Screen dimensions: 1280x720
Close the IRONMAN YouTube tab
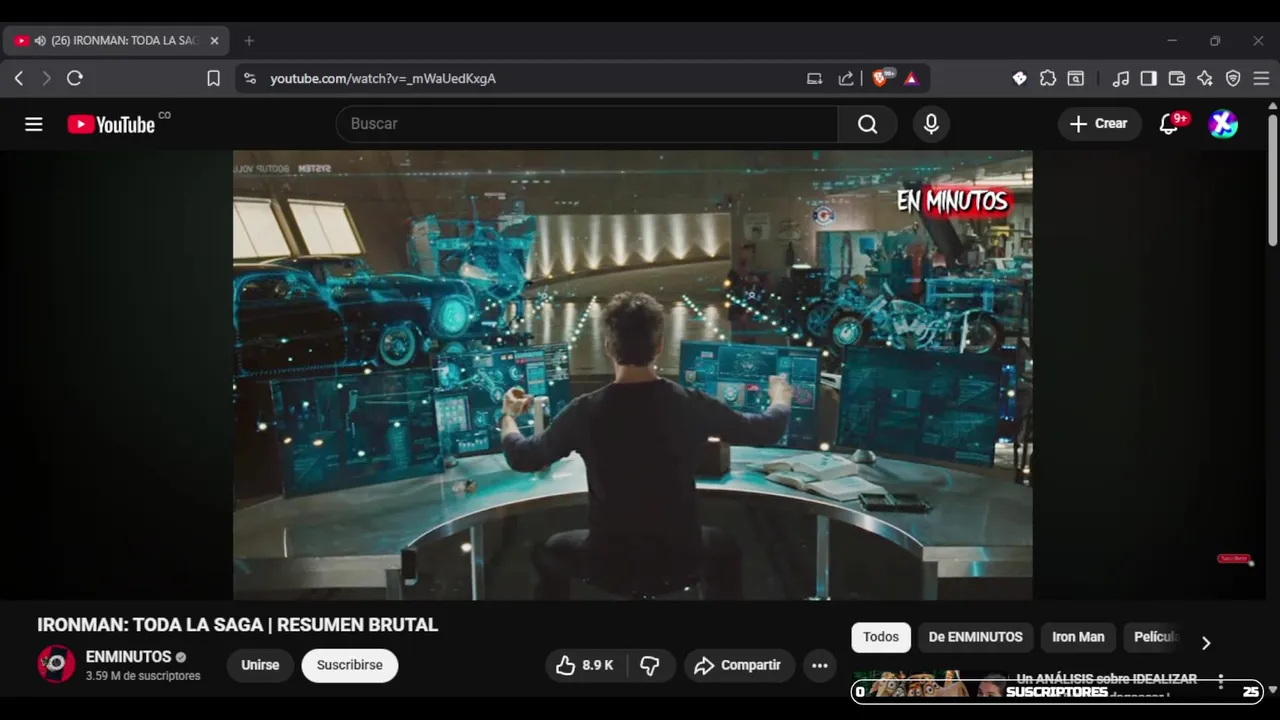click(x=214, y=41)
